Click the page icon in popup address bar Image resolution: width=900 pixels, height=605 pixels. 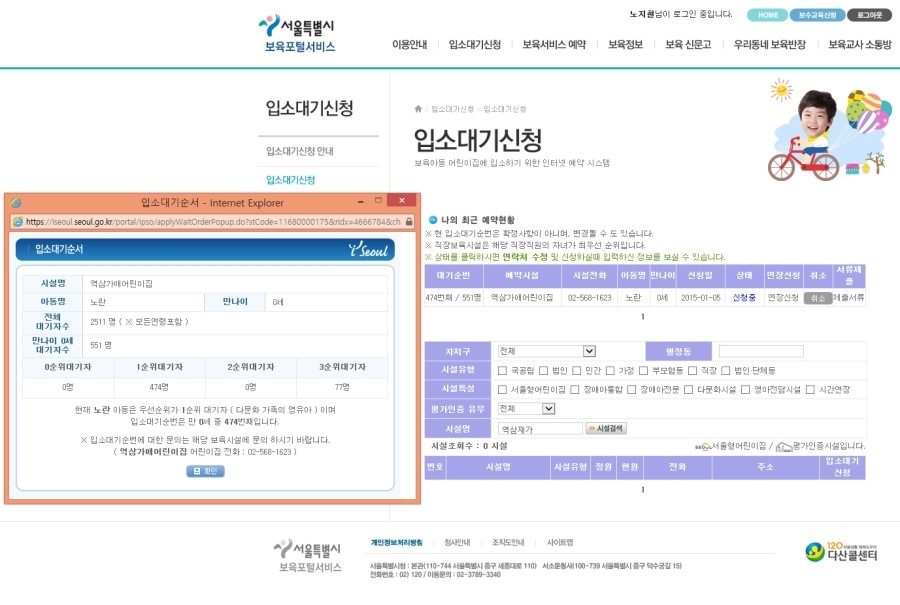click(x=17, y=222)
